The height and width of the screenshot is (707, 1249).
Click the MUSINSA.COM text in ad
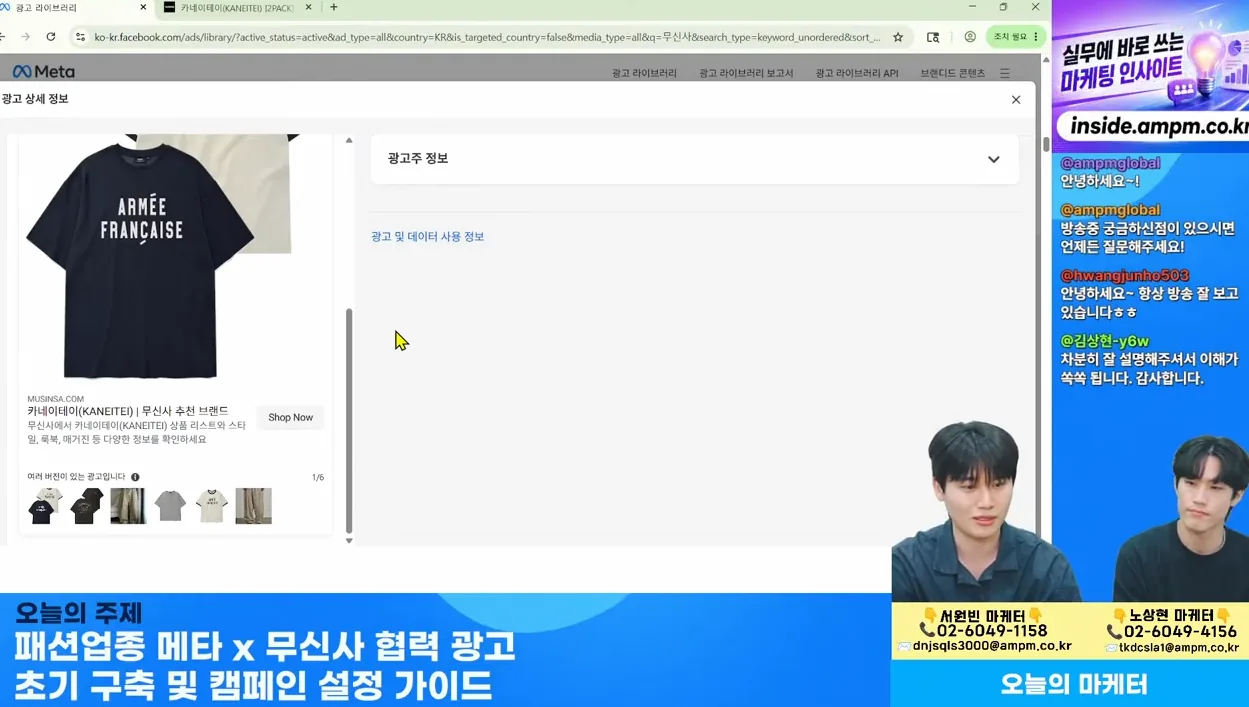point(55,399)
